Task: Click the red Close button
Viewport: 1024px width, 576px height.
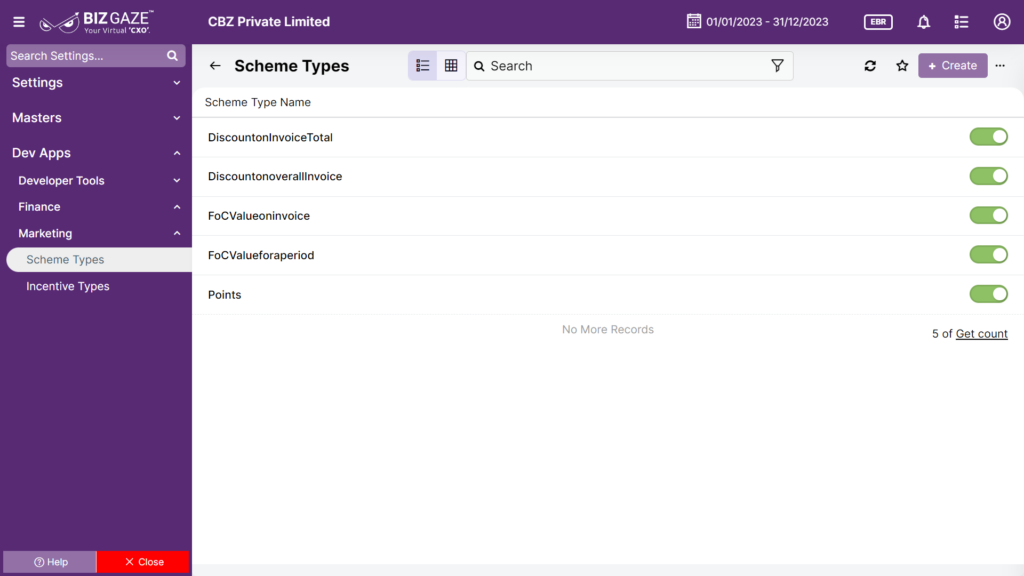Action: coord(143,562)
